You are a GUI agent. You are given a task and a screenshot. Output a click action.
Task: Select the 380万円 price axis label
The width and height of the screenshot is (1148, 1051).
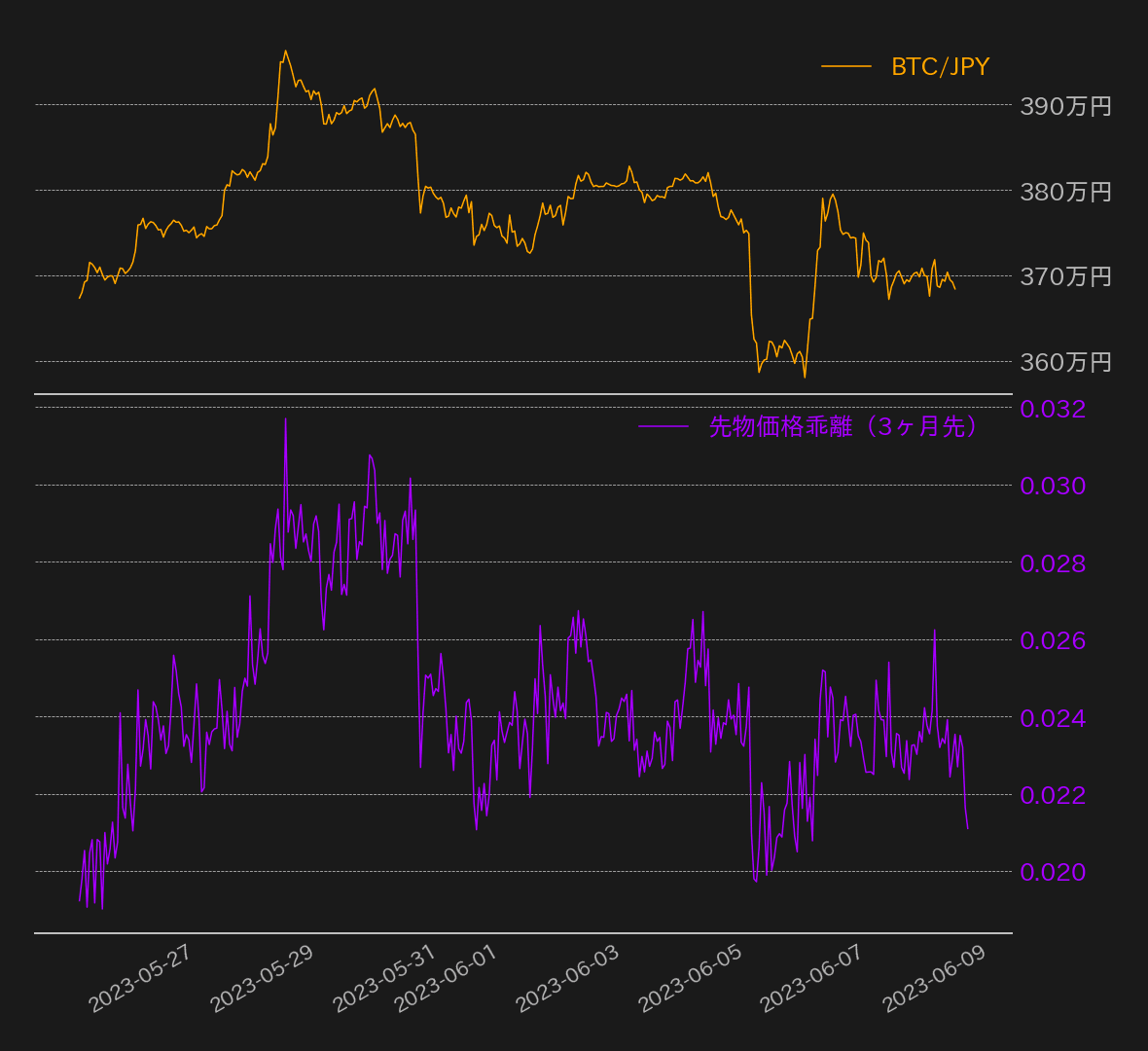coord(1065,192)
